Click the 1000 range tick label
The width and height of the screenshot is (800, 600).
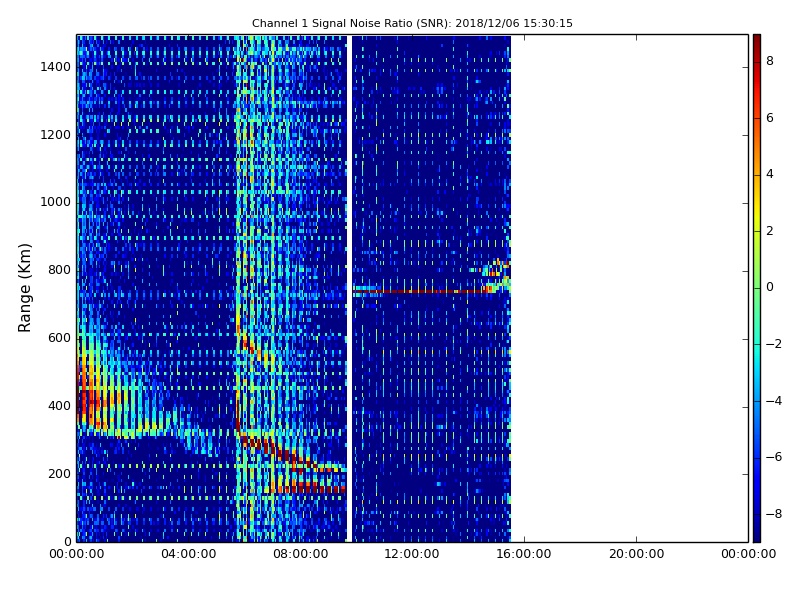tap(56, 202)
